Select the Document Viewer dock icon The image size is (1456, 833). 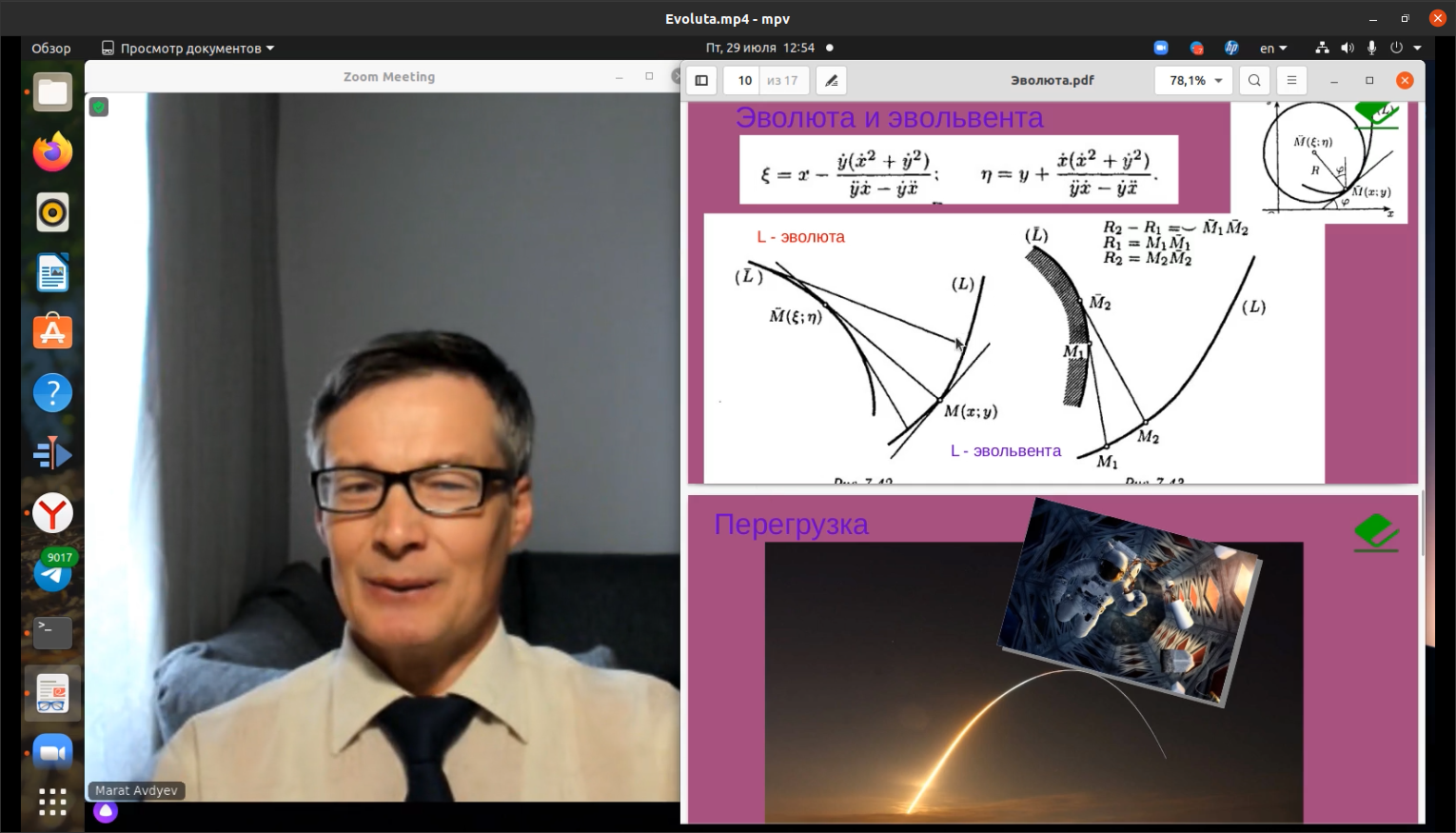click(x=52, y=693)
